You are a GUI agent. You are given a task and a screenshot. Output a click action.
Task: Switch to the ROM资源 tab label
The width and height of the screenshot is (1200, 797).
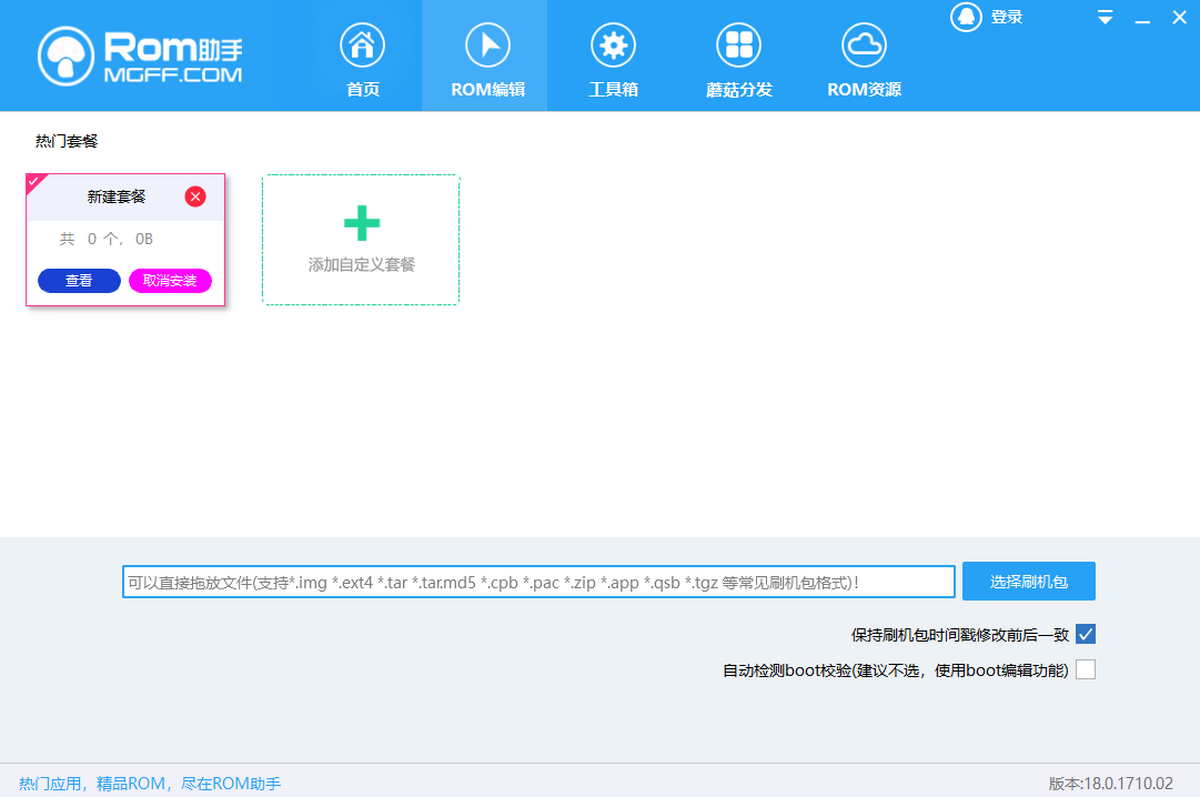coord(864,89)
